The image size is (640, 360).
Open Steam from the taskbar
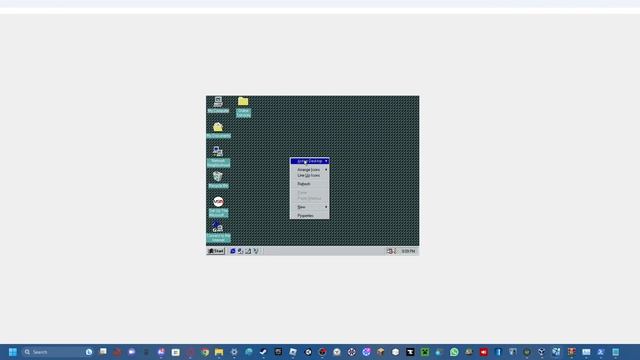coord(263,352)
